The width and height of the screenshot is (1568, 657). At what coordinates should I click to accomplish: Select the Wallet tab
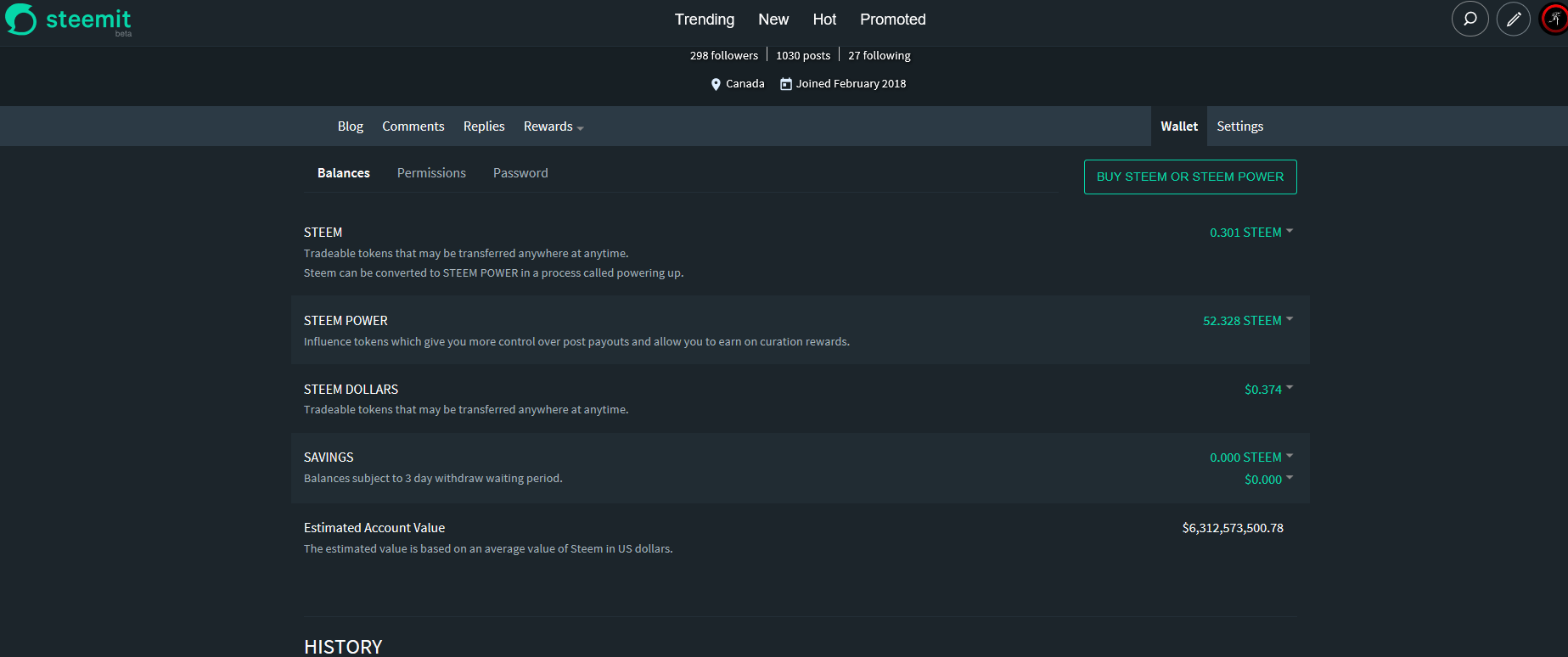1179,126
